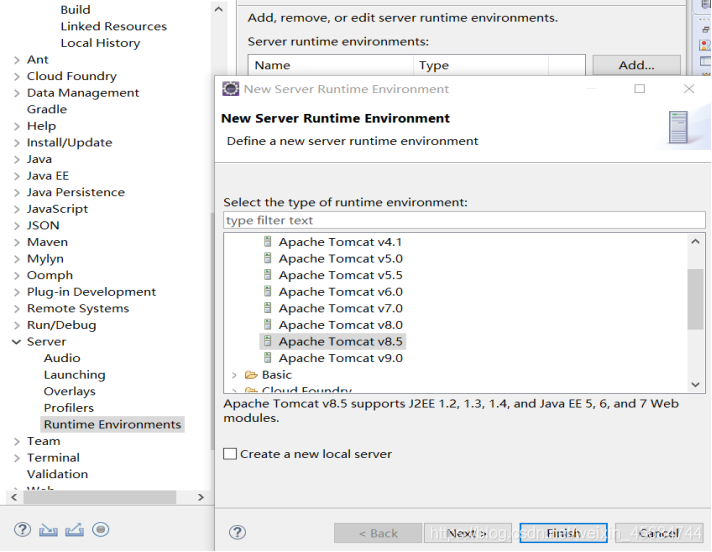This screenshot has height=552, width=712.
Task: Click the Cancel button
Action: pos(659,533)
